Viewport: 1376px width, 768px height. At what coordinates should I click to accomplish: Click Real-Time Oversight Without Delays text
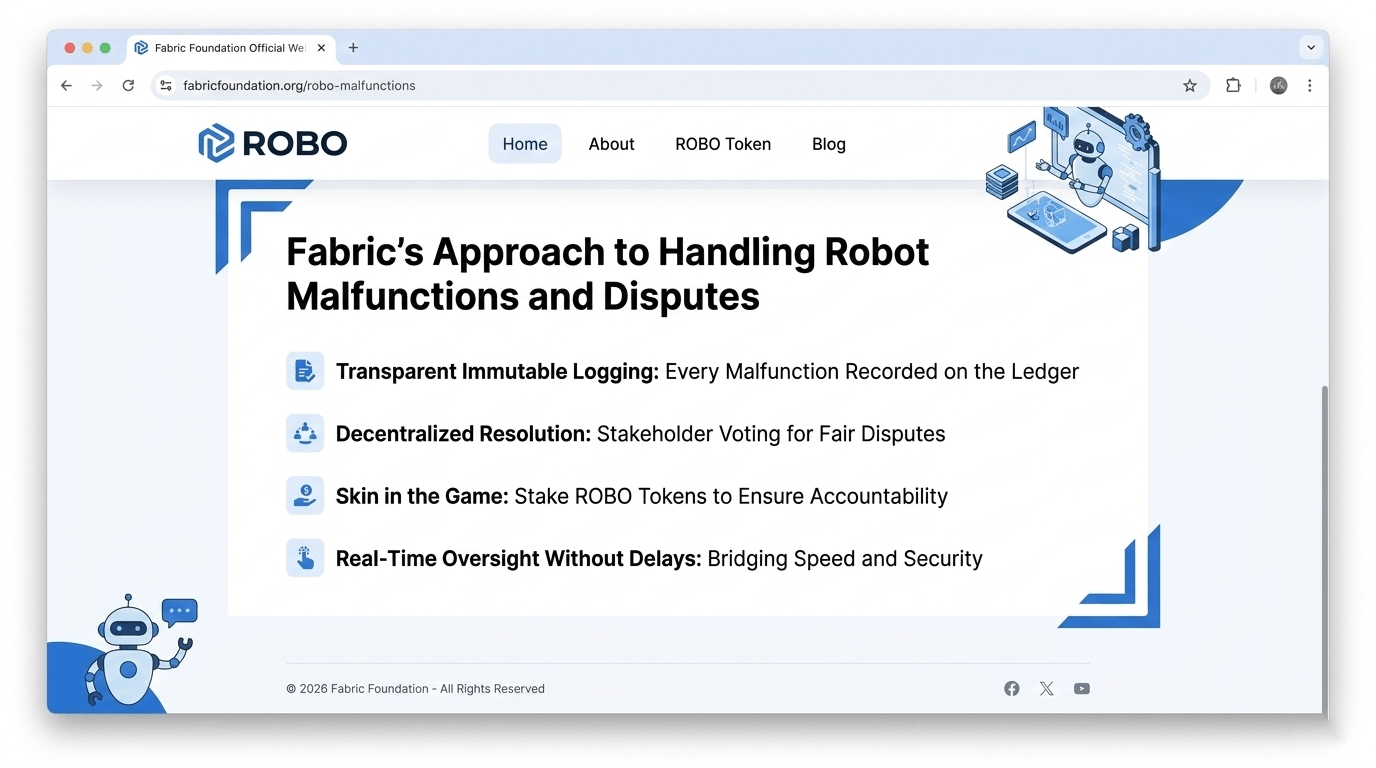tap(518, 558)
